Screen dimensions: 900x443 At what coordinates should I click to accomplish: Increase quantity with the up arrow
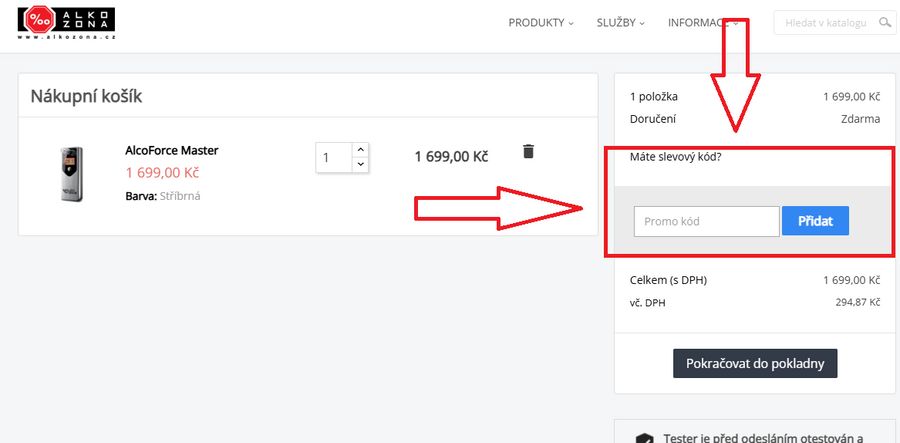[360, 150]
